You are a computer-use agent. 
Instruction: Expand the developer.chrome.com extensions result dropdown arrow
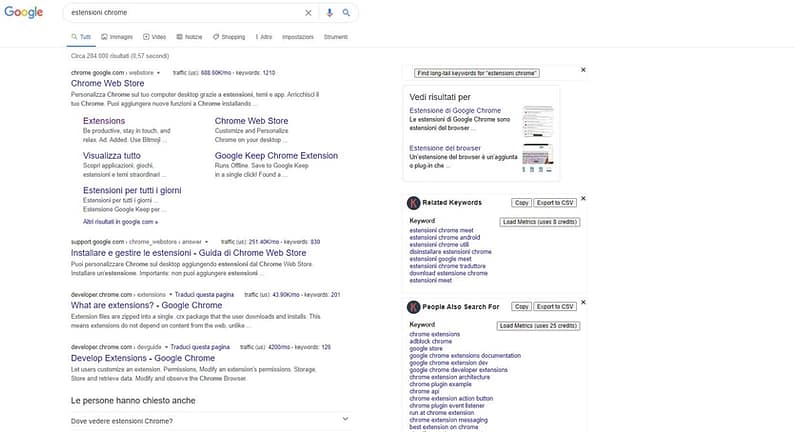[x=170, y=295]
